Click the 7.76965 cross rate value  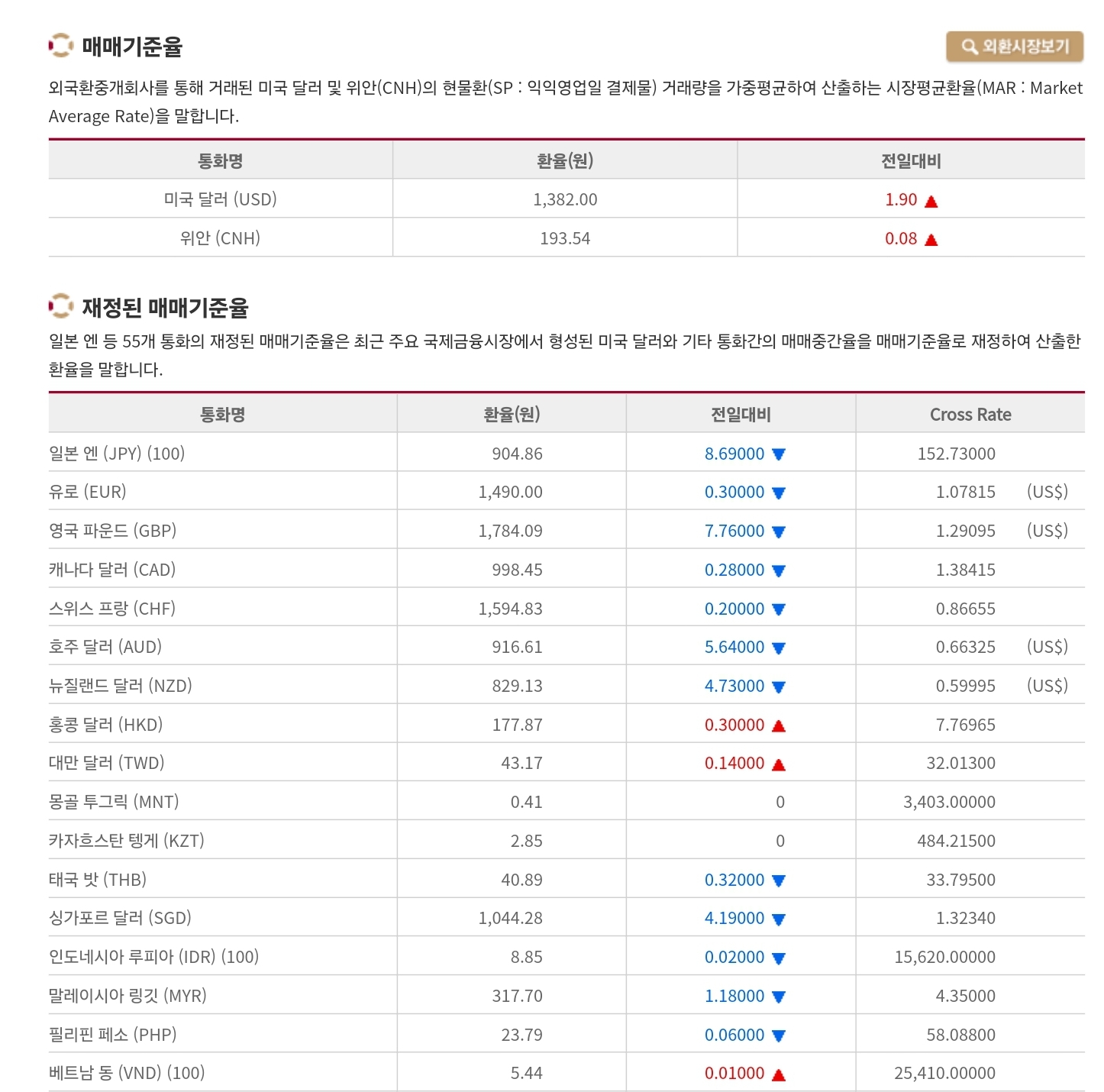pyautogui.click(x=966, y=725)
